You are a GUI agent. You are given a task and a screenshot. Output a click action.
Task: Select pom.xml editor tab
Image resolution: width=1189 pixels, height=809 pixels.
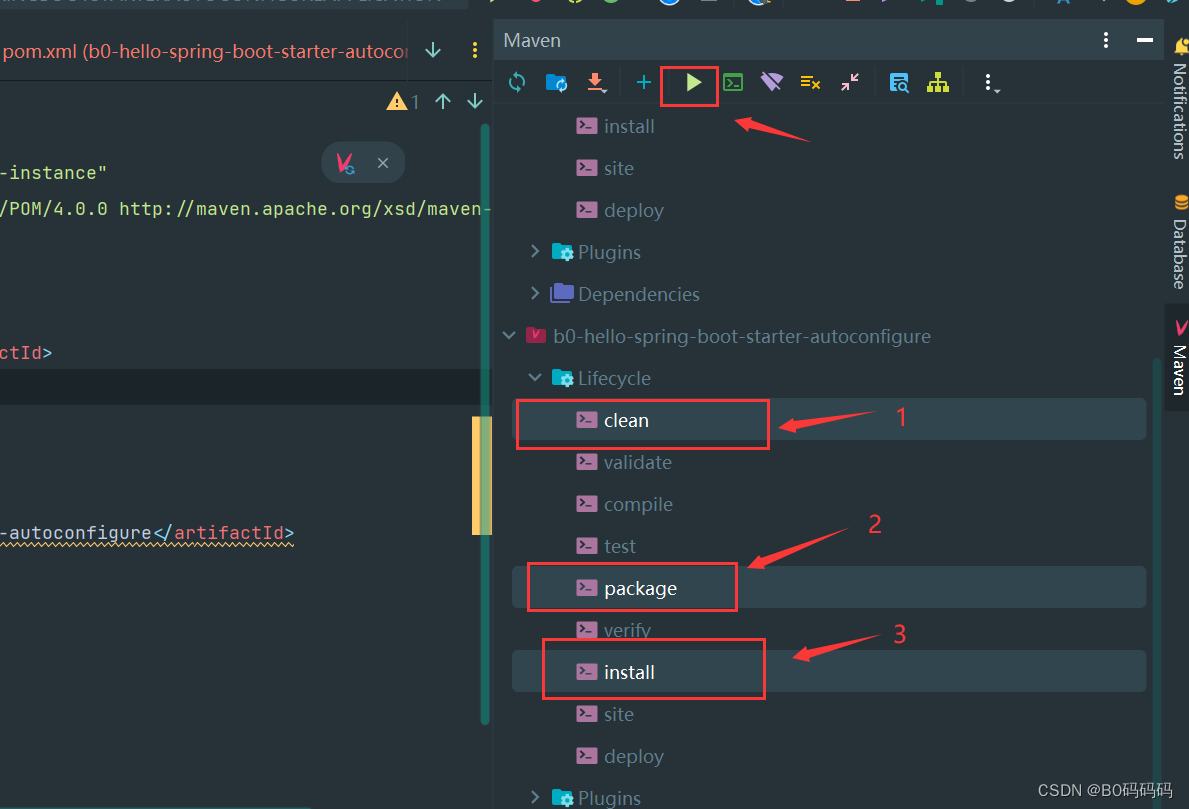[x=204, y=51]
